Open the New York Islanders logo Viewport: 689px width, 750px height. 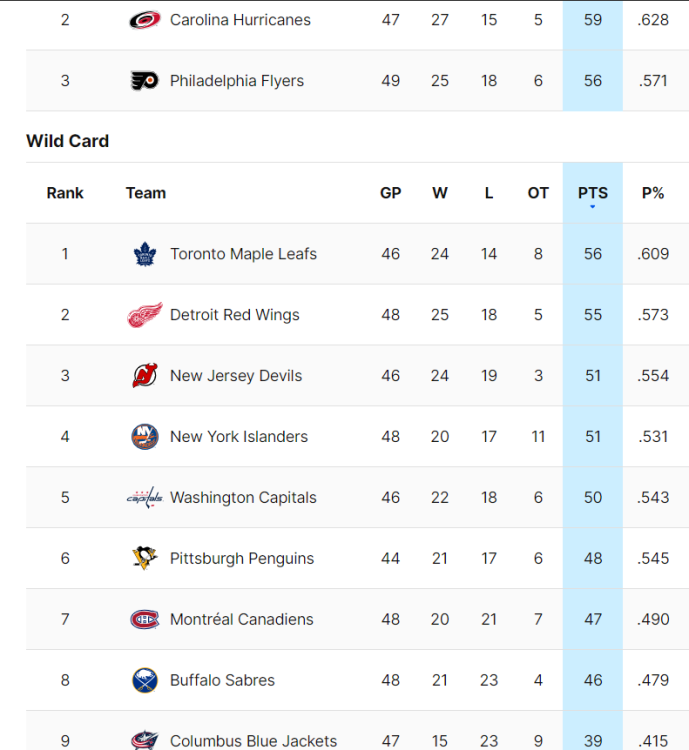coord(145,437)
